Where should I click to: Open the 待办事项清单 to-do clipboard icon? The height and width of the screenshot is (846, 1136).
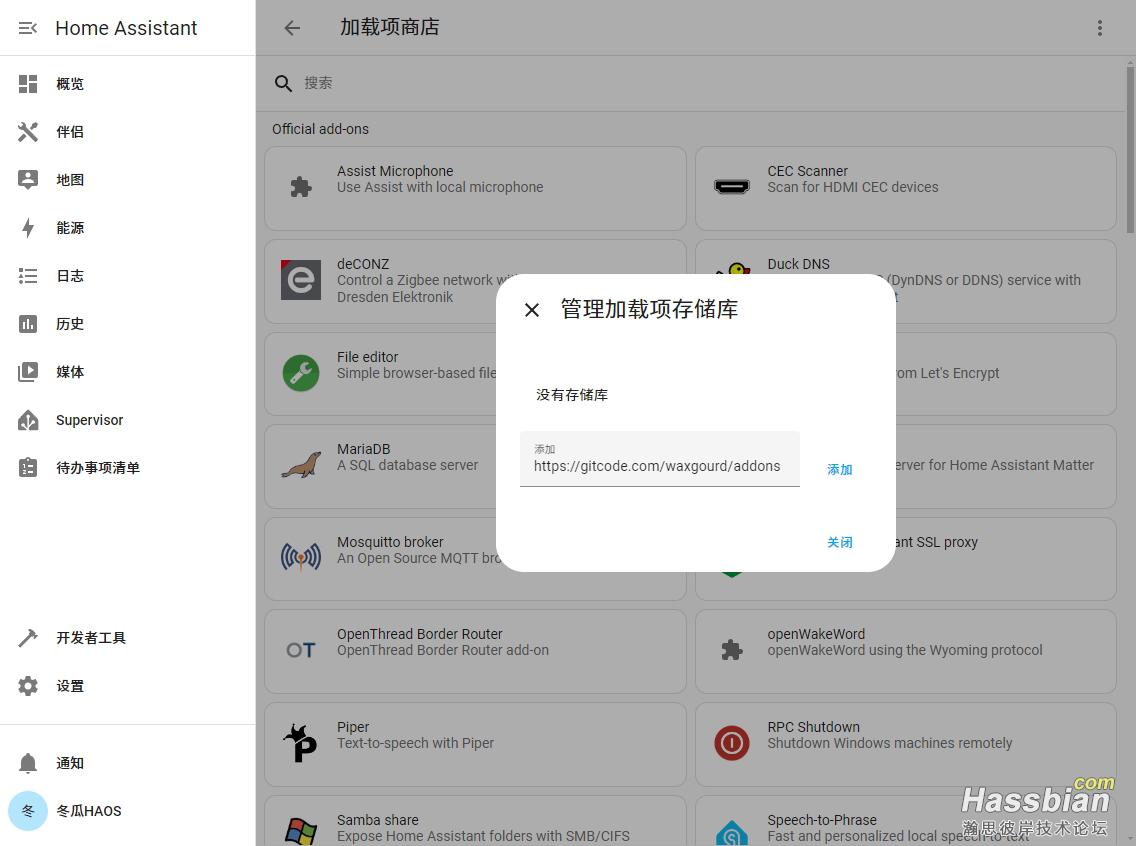pyautogui.click(x=28, y=468)
